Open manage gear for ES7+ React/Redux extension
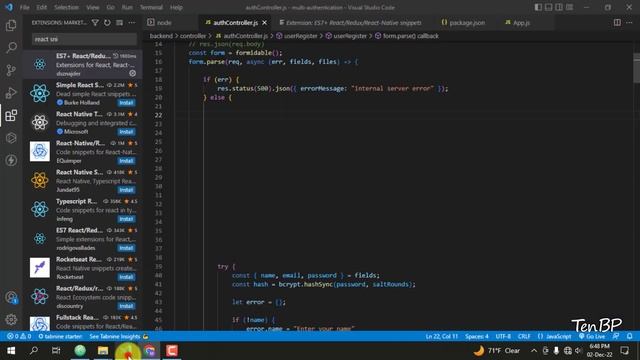Image resolution: width=640 pixels, height=360 pixels. coord(133,73)
